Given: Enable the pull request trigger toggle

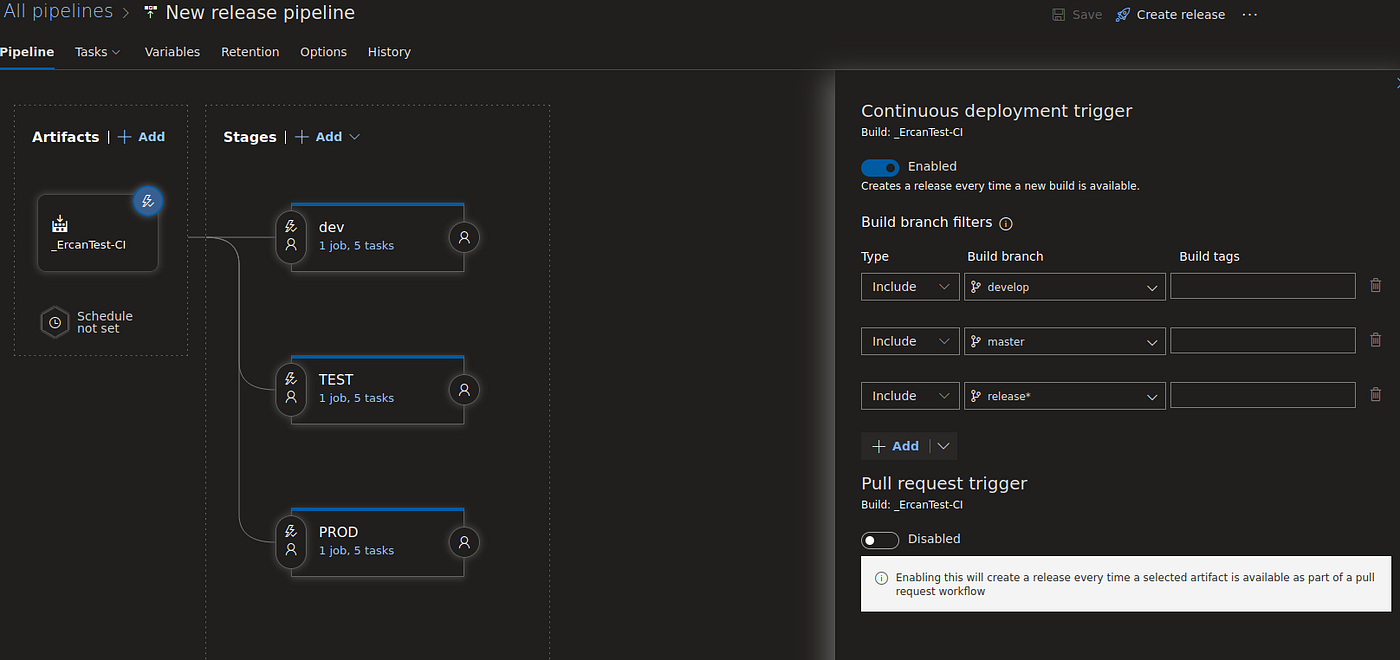Looking at the screenshot, I should pos(880,540).
